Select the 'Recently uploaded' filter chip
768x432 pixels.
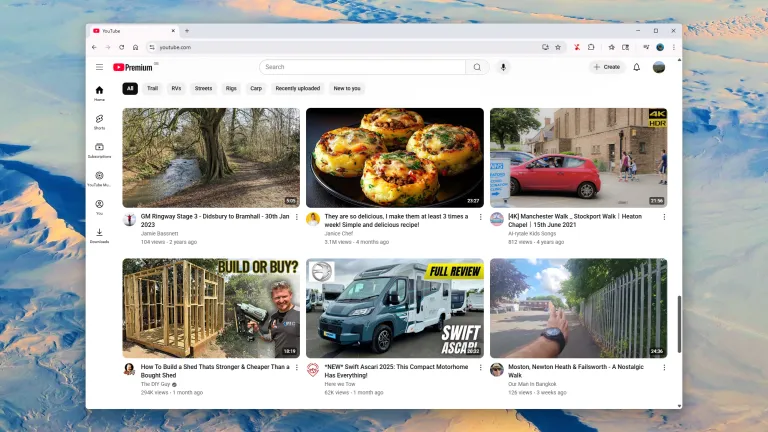point(298,88)
